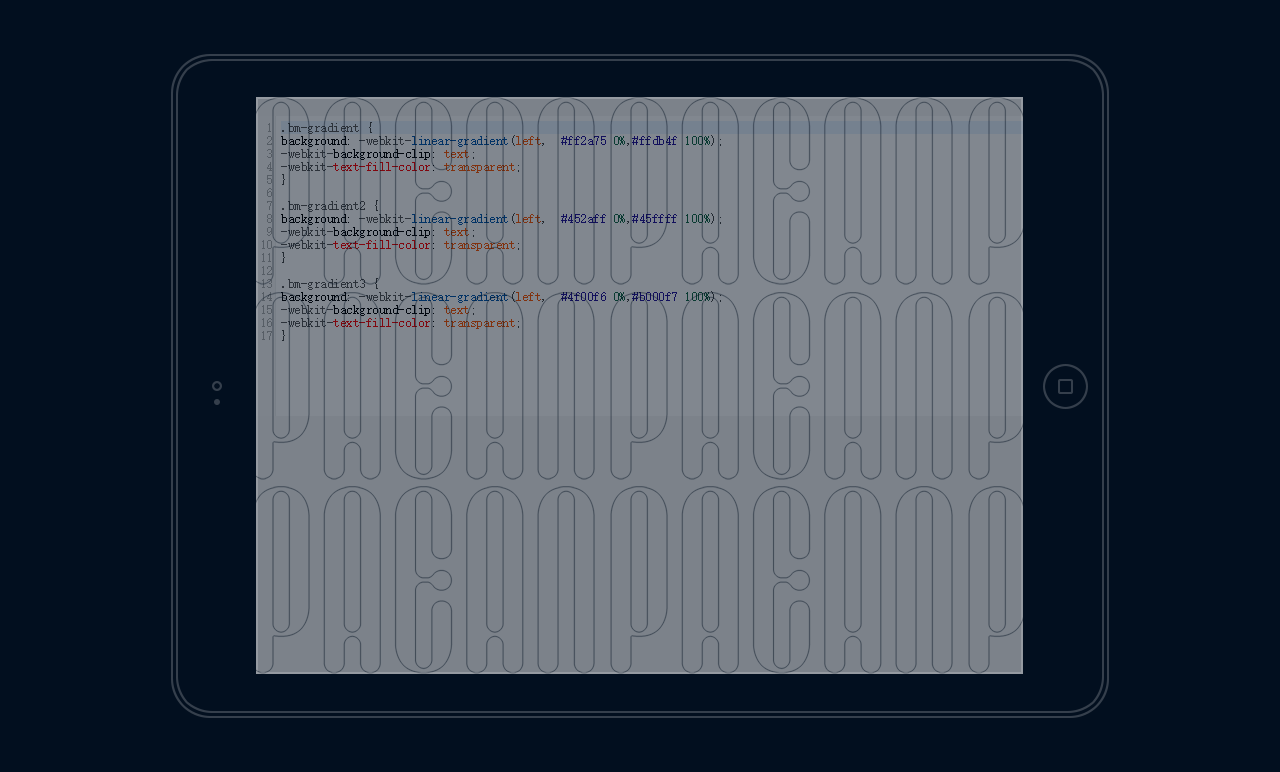Image resolution: width=1280 pixels, height=772 pixels.
Task: Click the .bm-gradient selector on line 1
Action: click(320, 128)
